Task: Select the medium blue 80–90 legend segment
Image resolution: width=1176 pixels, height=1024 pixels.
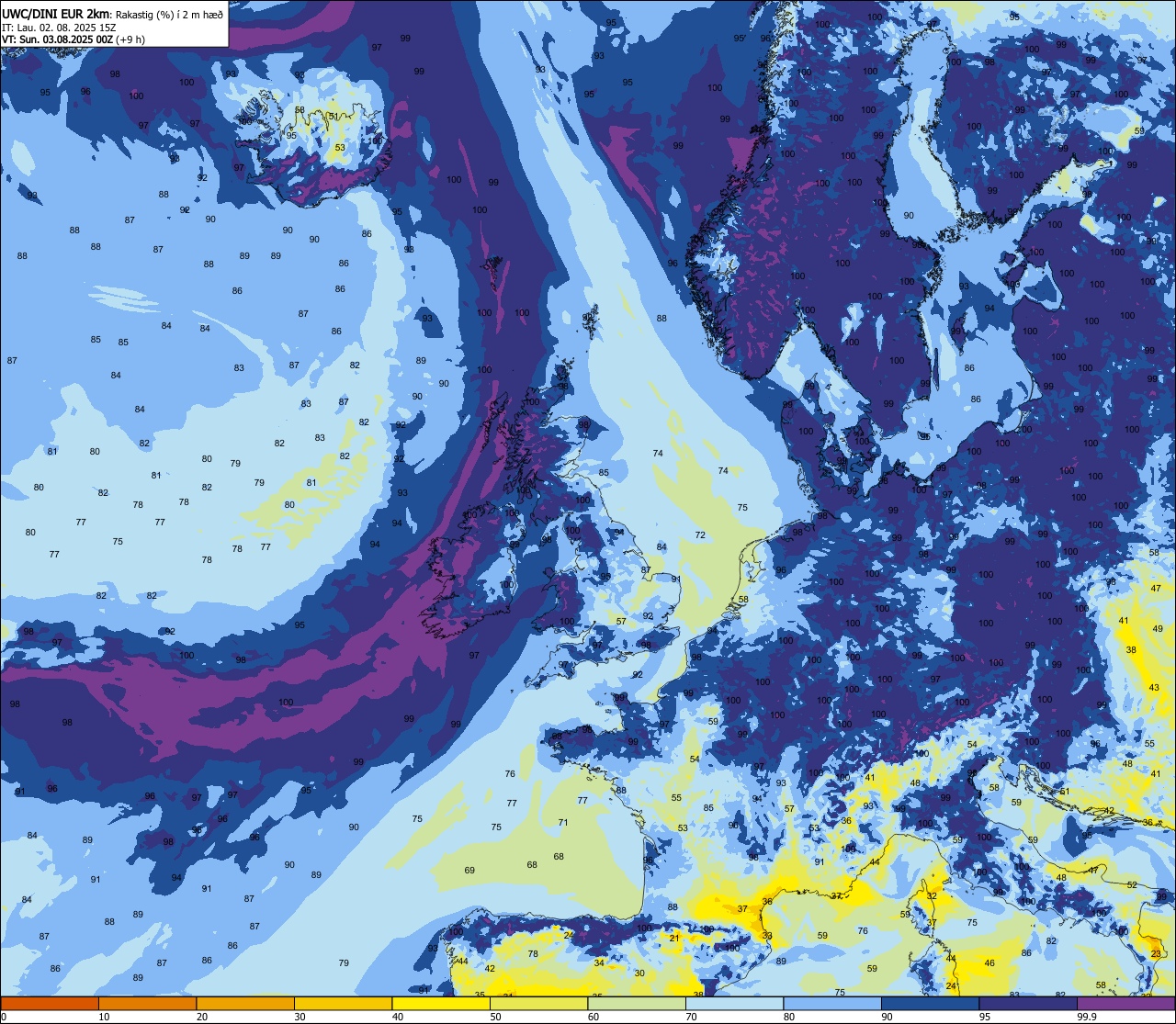Action: (x=832, y=1003)
